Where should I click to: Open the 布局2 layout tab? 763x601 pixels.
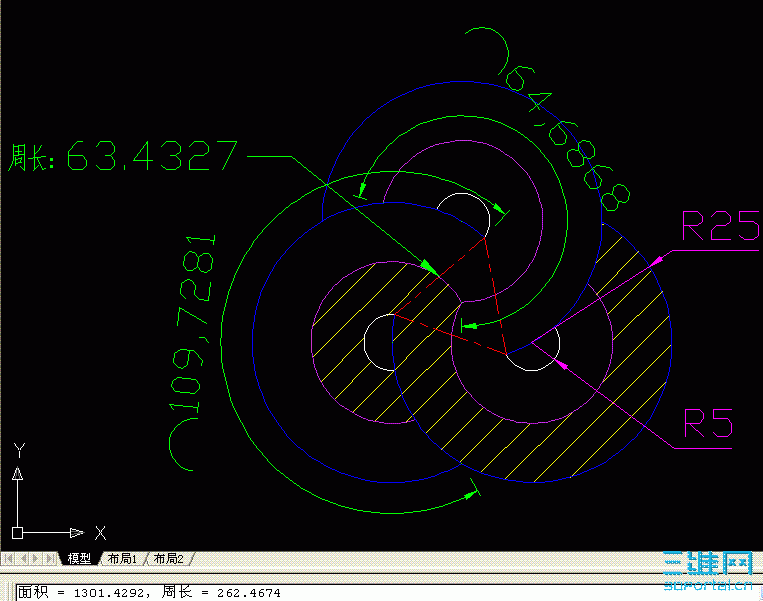pyautogui.click(x=168, y=558)
